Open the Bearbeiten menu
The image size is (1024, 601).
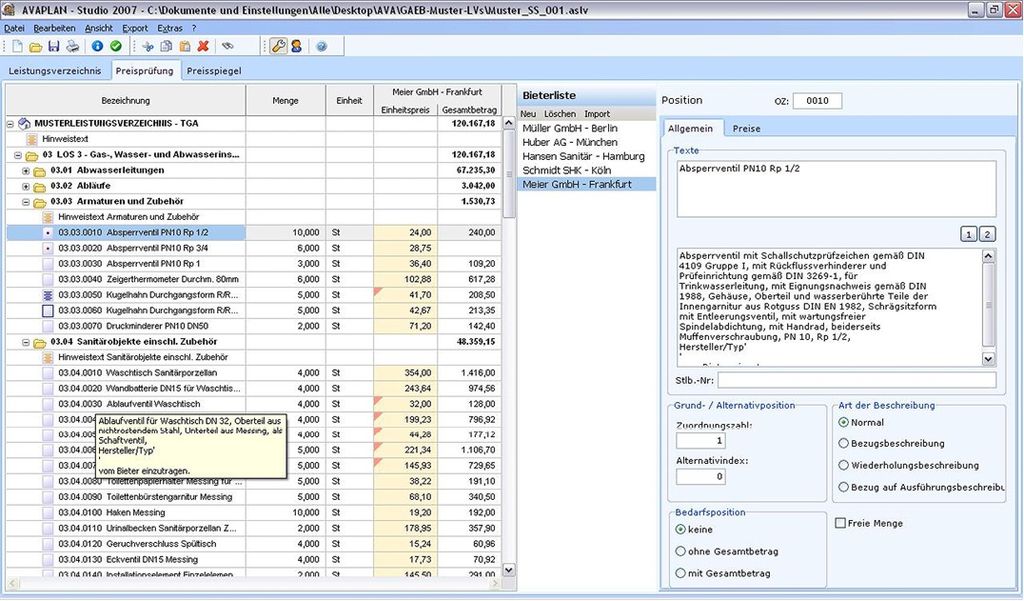coord(54,28)
